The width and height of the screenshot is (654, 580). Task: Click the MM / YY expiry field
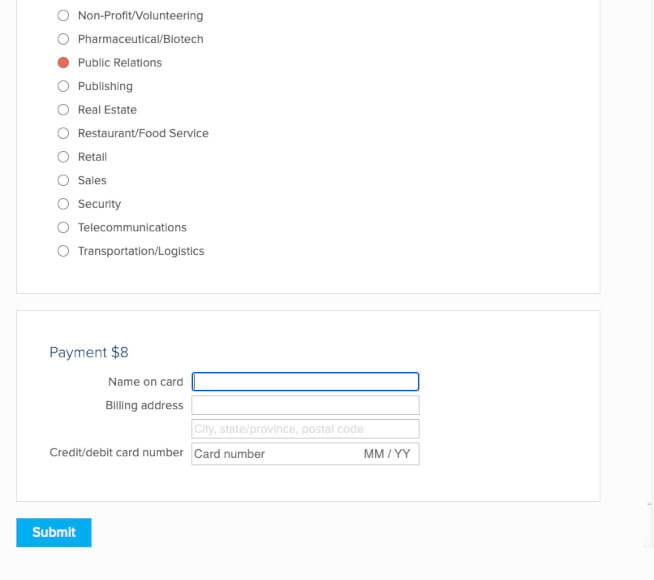(387, 454)
